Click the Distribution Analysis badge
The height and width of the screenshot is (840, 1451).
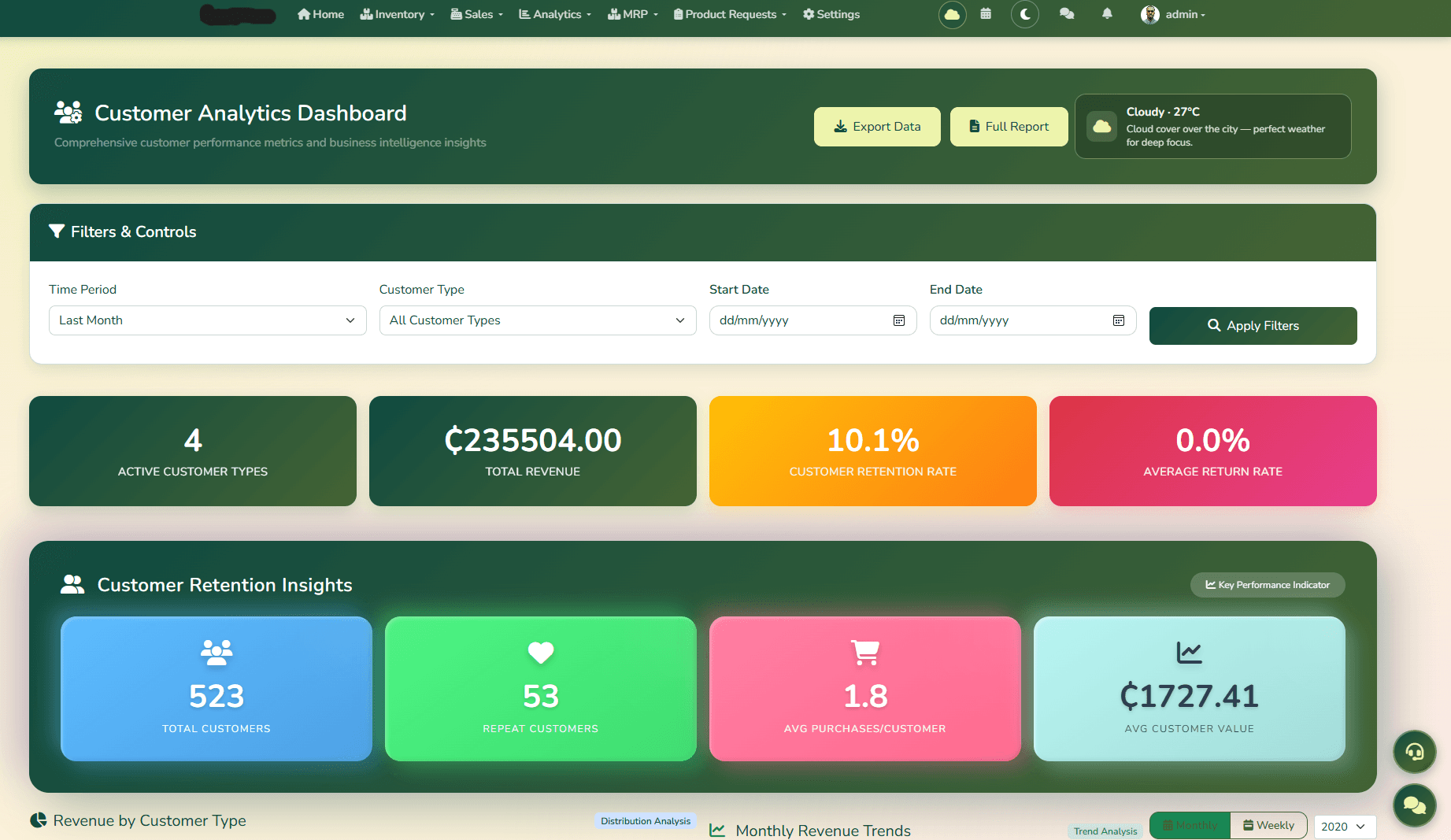coord(646,821)
